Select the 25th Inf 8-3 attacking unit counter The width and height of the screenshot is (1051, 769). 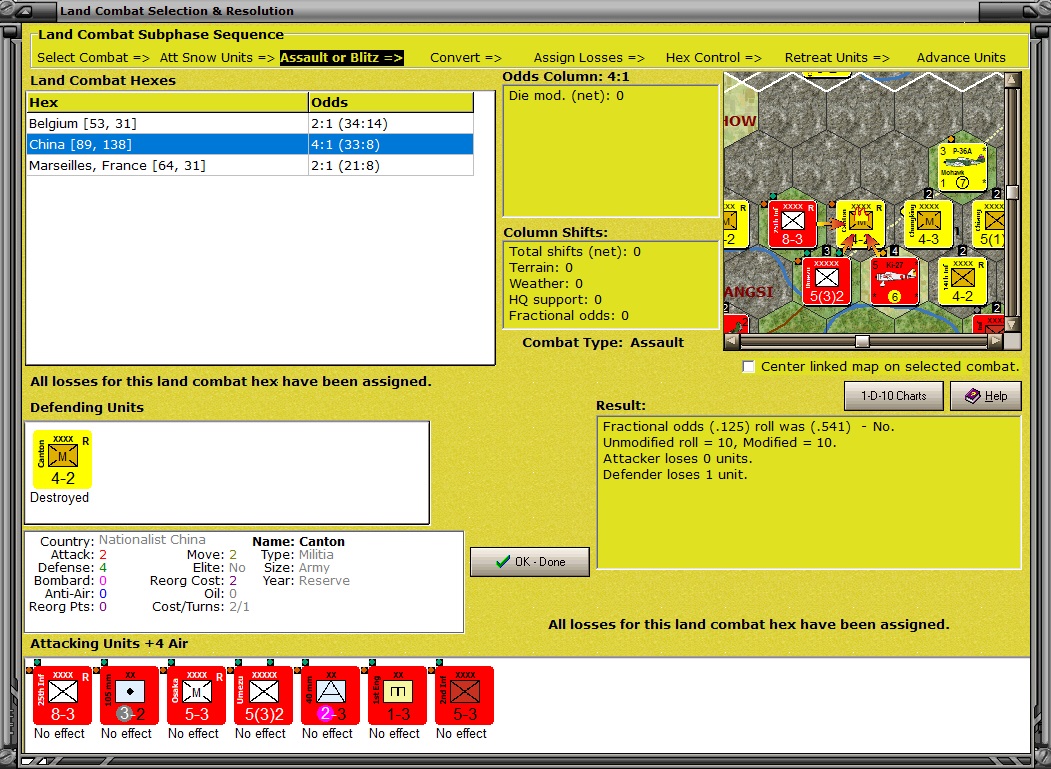coord(62,695)
